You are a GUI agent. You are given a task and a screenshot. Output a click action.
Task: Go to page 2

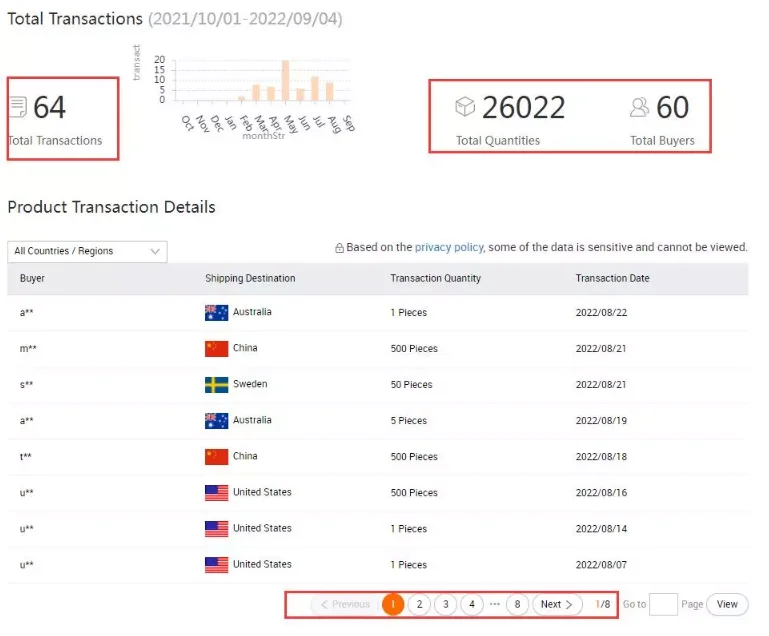click(420, 604)
